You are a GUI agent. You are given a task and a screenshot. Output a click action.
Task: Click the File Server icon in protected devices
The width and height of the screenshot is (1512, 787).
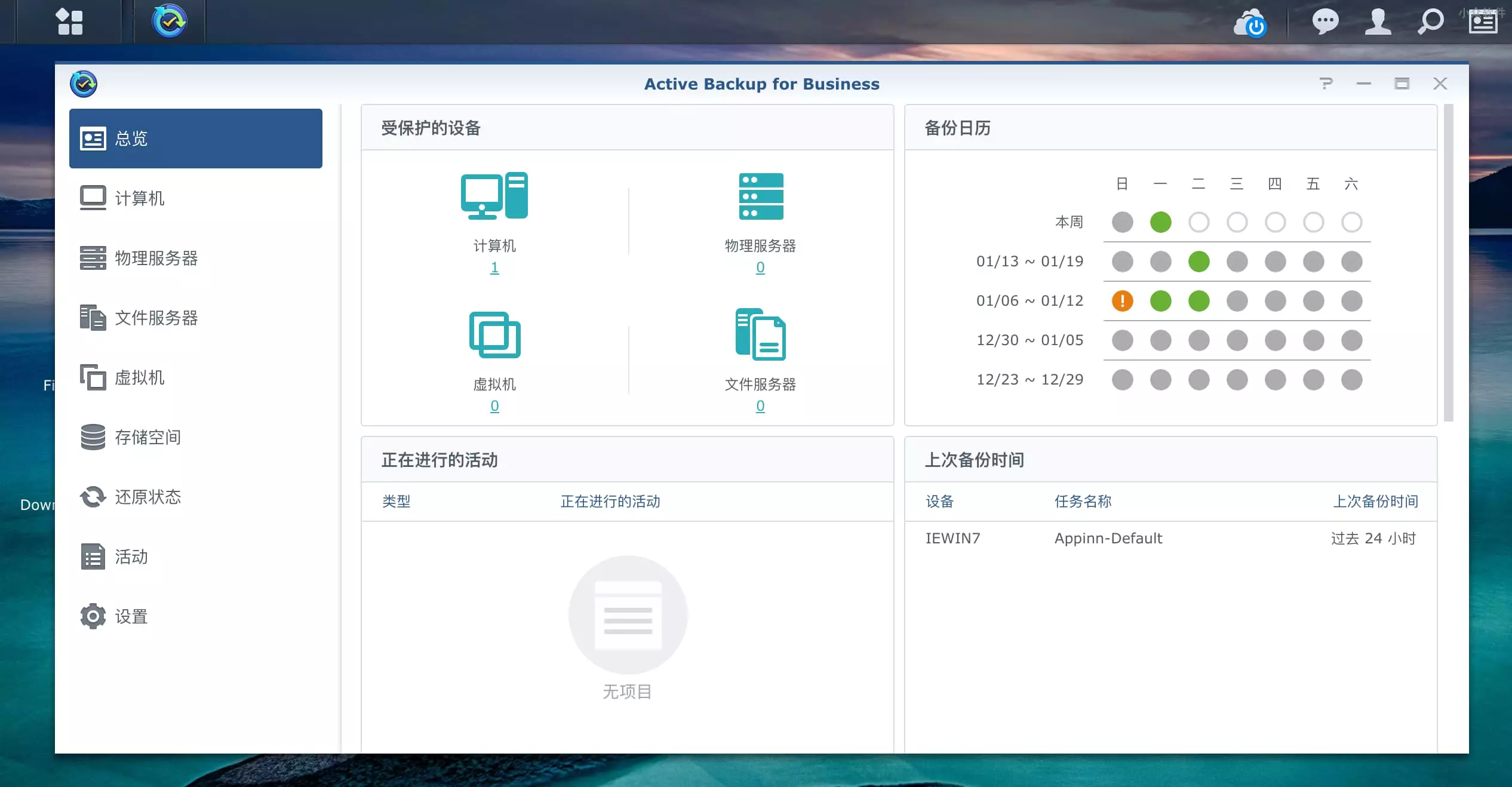click(760, 334)
